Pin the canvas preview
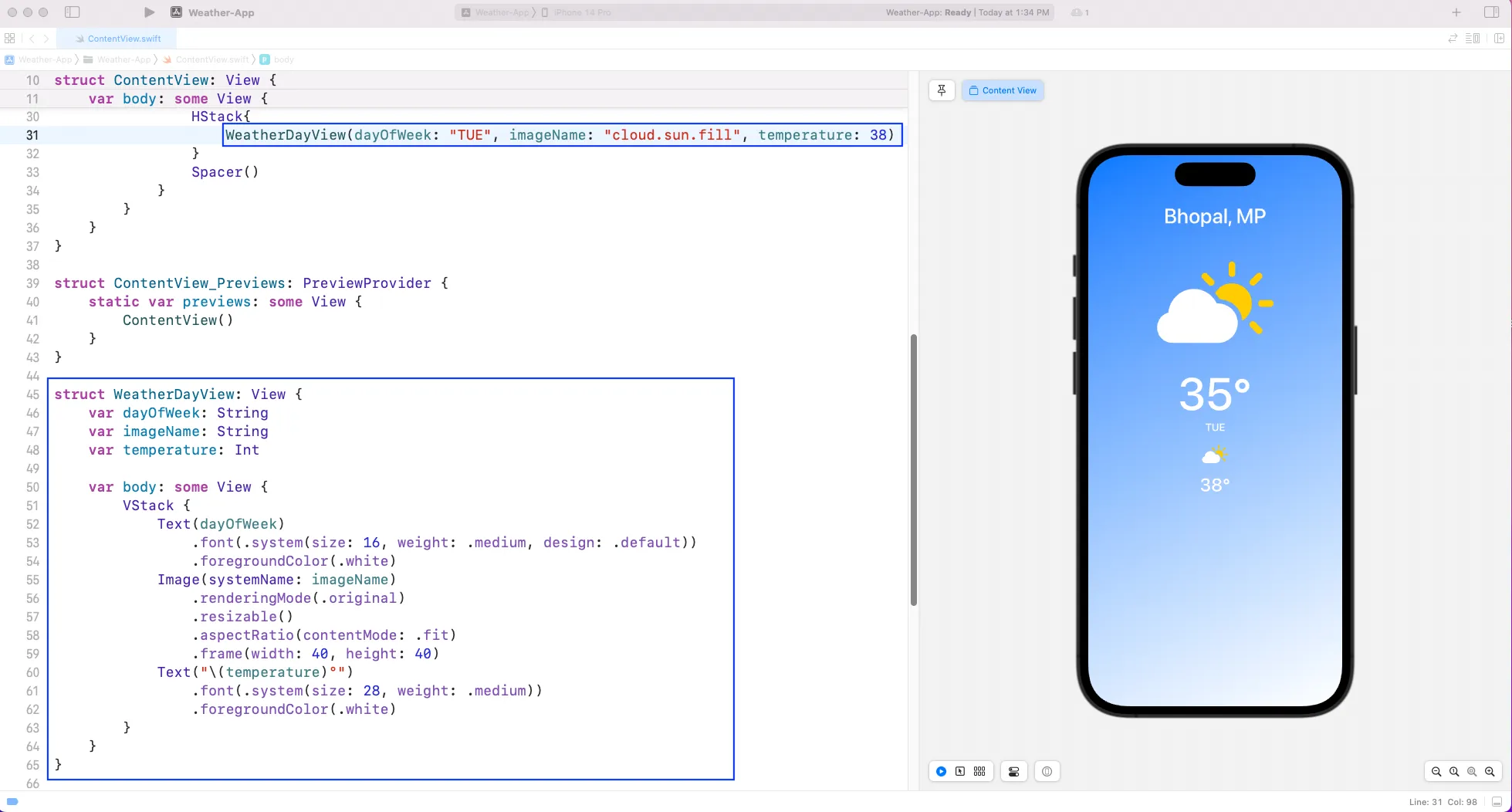1512x812 pixels. click(x=942, y=90)
